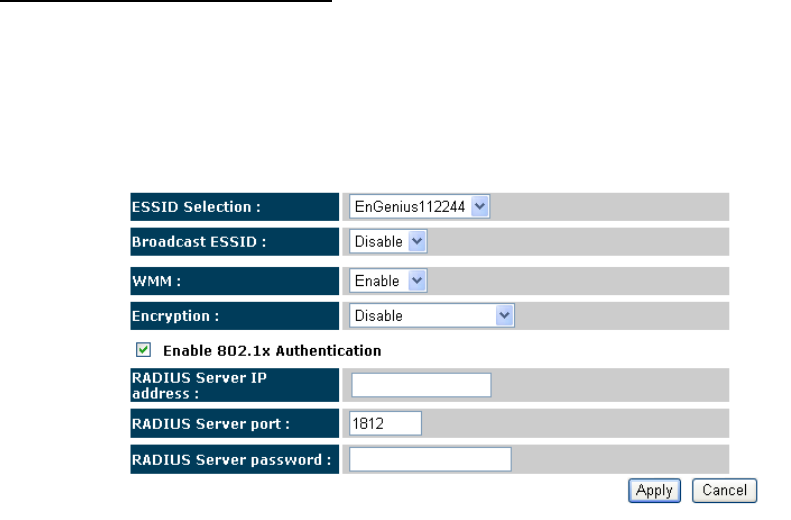
Task: Click the RADIUS Server port field showing 1812
Action: pos(385,423)
